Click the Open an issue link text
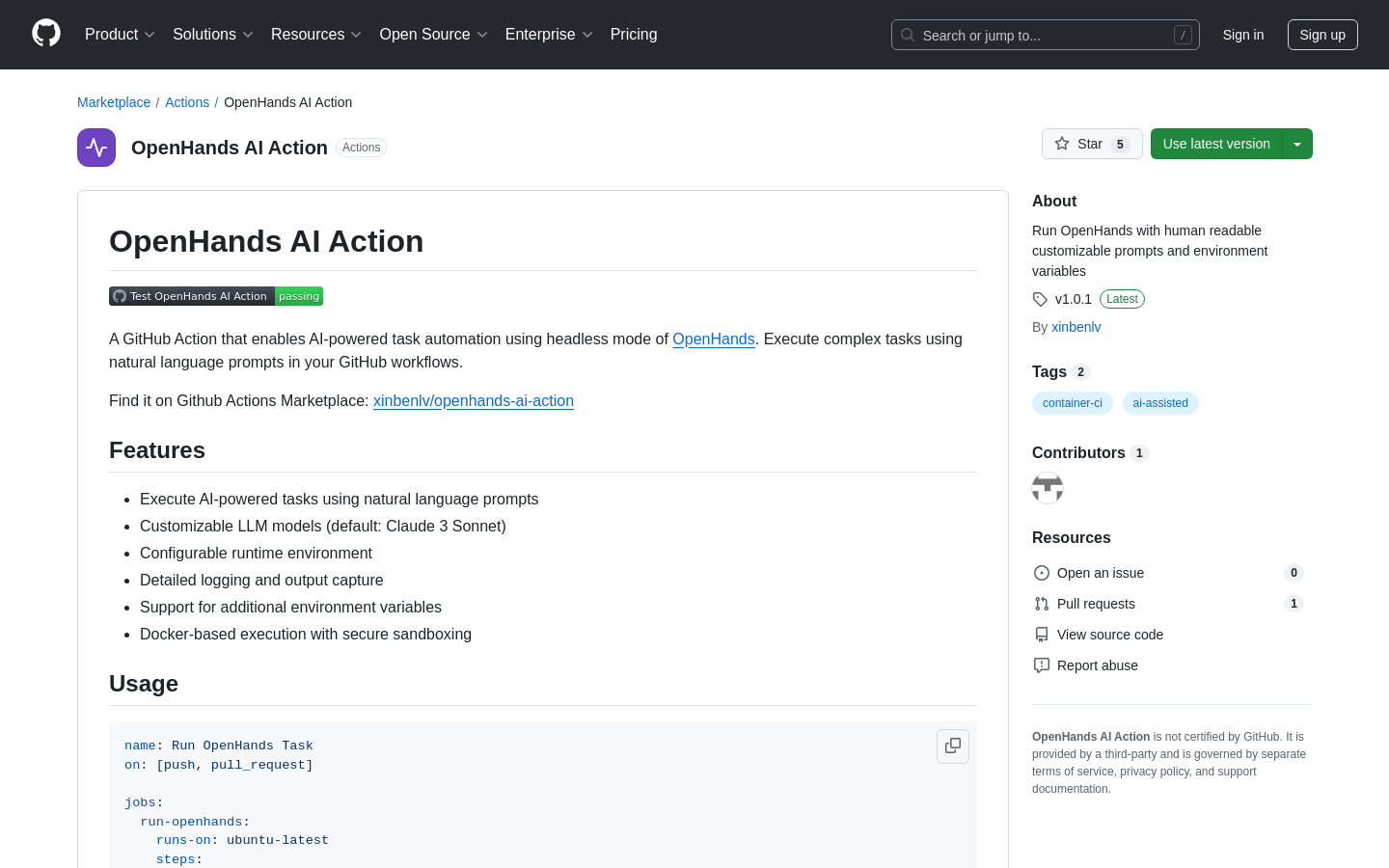This screenshot has width=1389, height=868. coord(1101,573)
